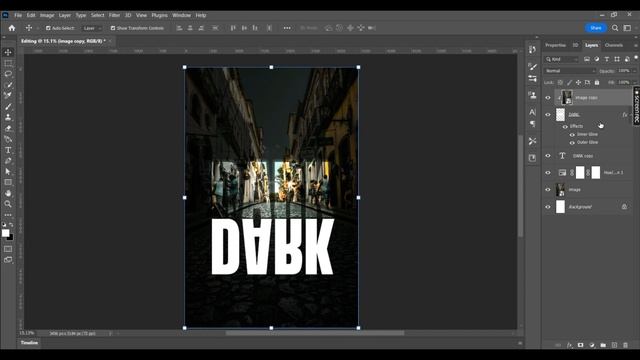Toggle visibility of Effects group

(x=565, y=127)
